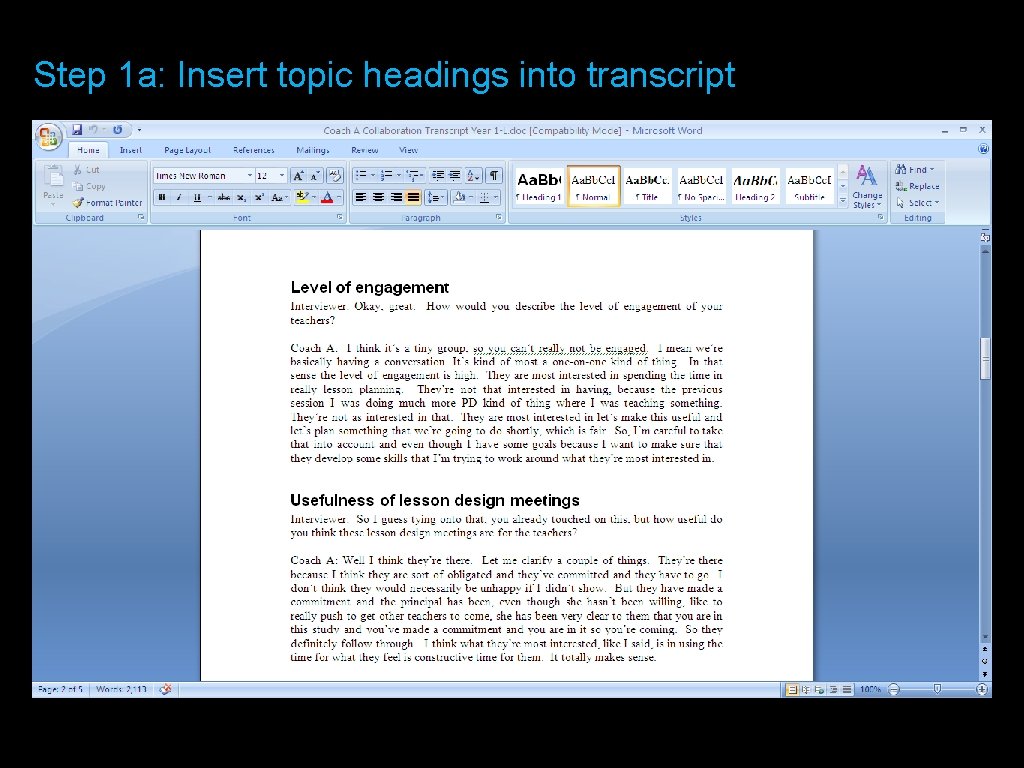Screen dimensions: 1024x768
Task: Go to the References tab
Action: point(253,150)
